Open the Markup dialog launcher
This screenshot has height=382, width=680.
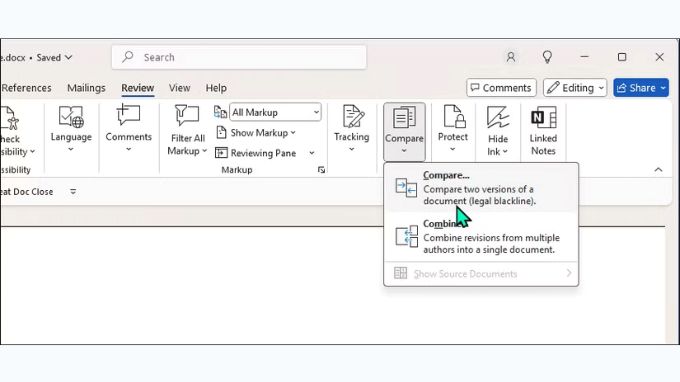point(321,170)
